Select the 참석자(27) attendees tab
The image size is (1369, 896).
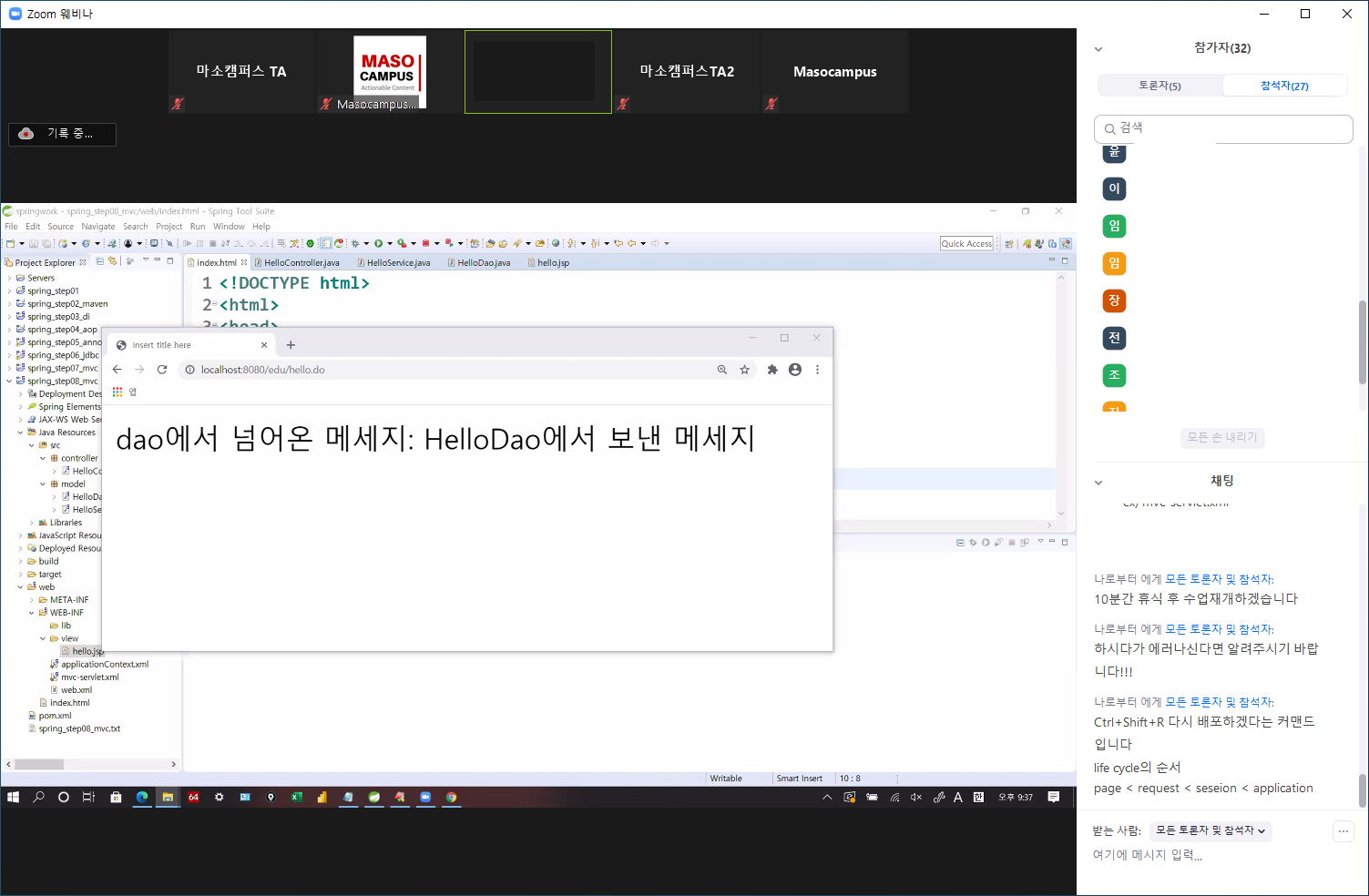pyautogui.click(x=1284, y=86)
